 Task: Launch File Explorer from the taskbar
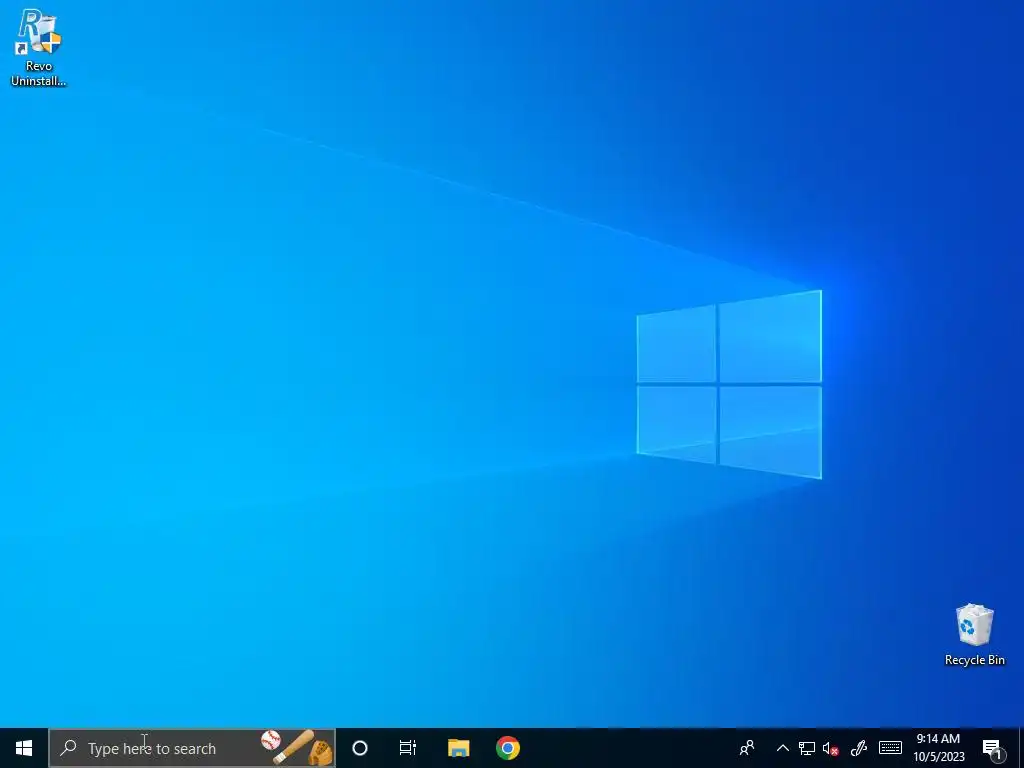(458, 748)
